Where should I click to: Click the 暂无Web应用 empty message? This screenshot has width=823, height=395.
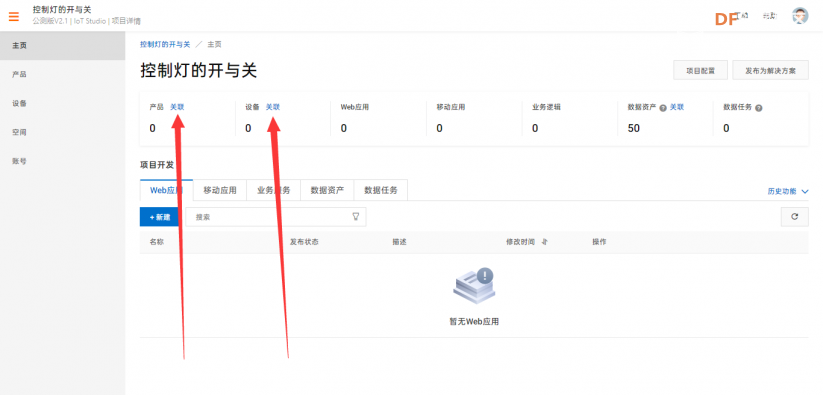[474, 322]
